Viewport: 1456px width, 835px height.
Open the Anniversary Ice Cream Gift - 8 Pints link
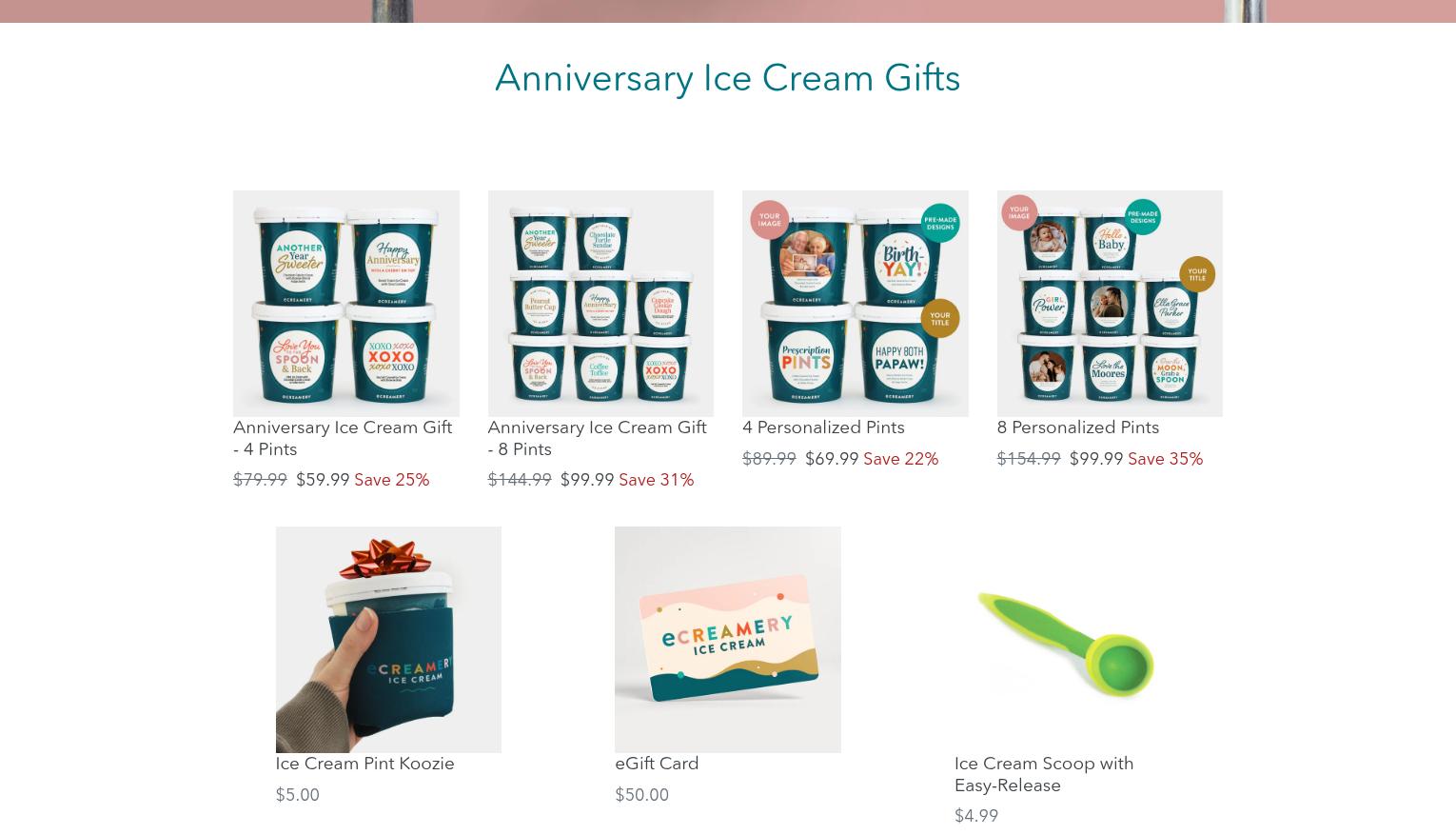click(x=598, y=438)
